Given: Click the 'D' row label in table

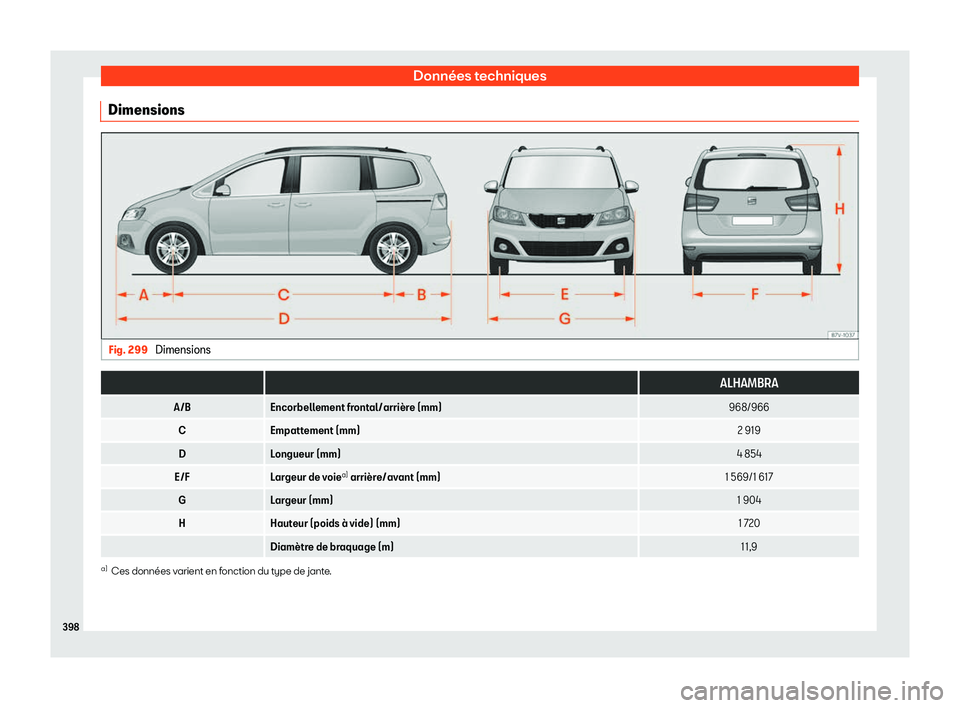Looking at the screenshot, I should [182, 454].
